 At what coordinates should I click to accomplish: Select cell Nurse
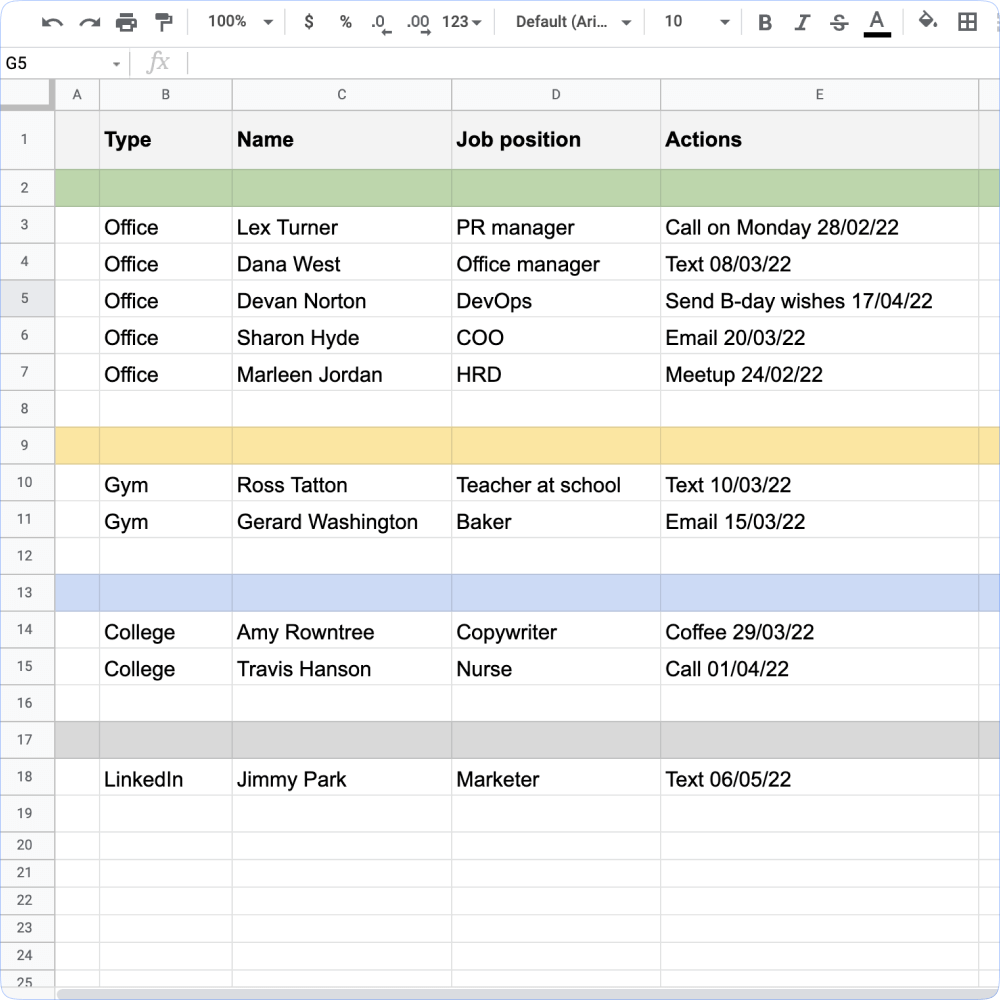pyautogui.click(x=556, y=667)
